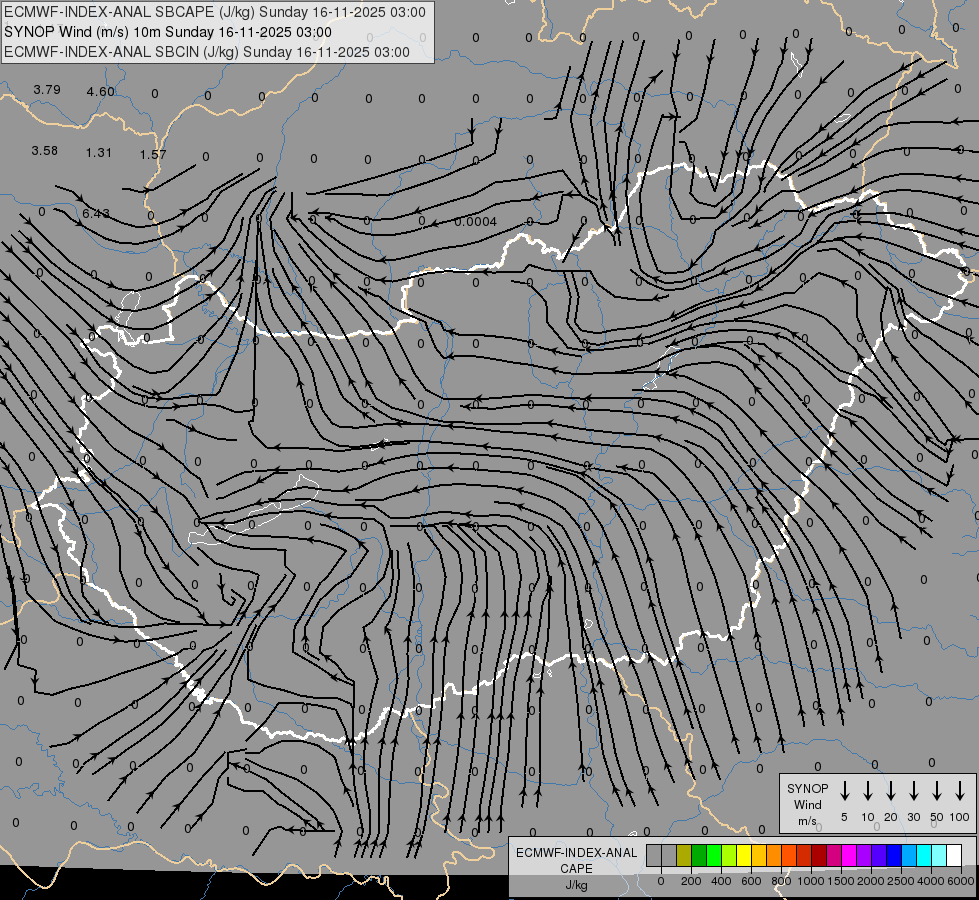Click the map value 0.0004
This screenshot has height=900, width=979.
point(476,222)
